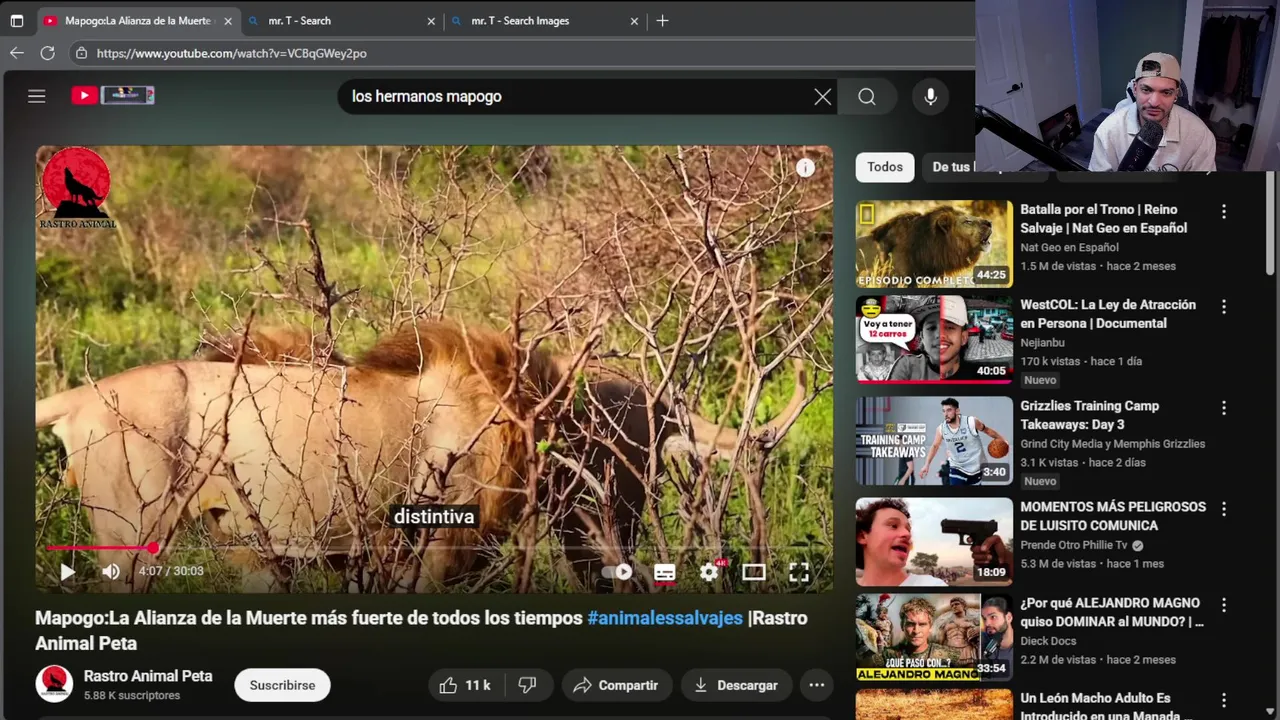
Task: View site information lock icon
Action: 83,53
